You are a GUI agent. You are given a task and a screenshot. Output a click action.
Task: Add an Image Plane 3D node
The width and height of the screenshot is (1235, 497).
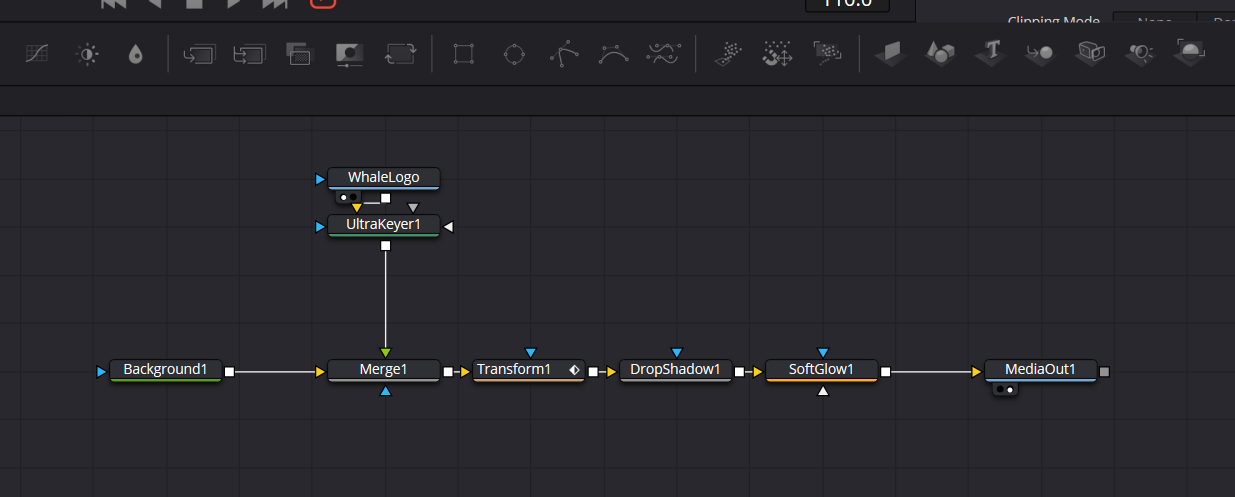[890, 53]
